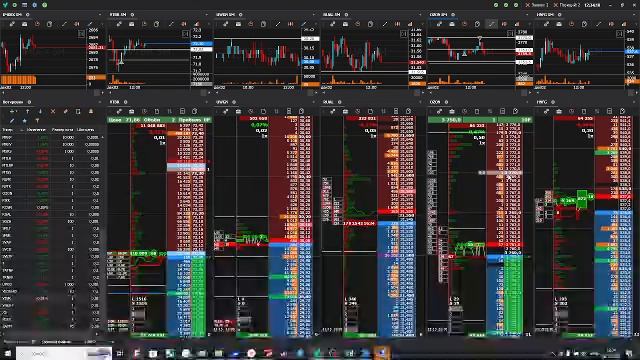Toggle expand box on RUAL chart
640x360 pixels.
(x=404, y=34)
